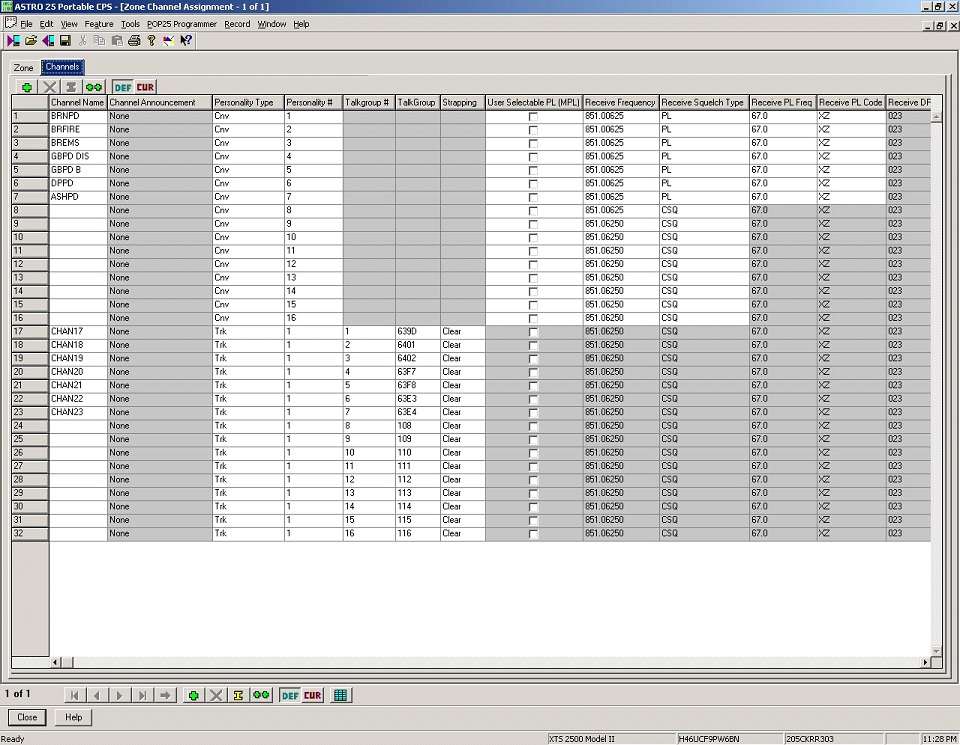Click the grid view icon beside the record navigator

point(340,695)
